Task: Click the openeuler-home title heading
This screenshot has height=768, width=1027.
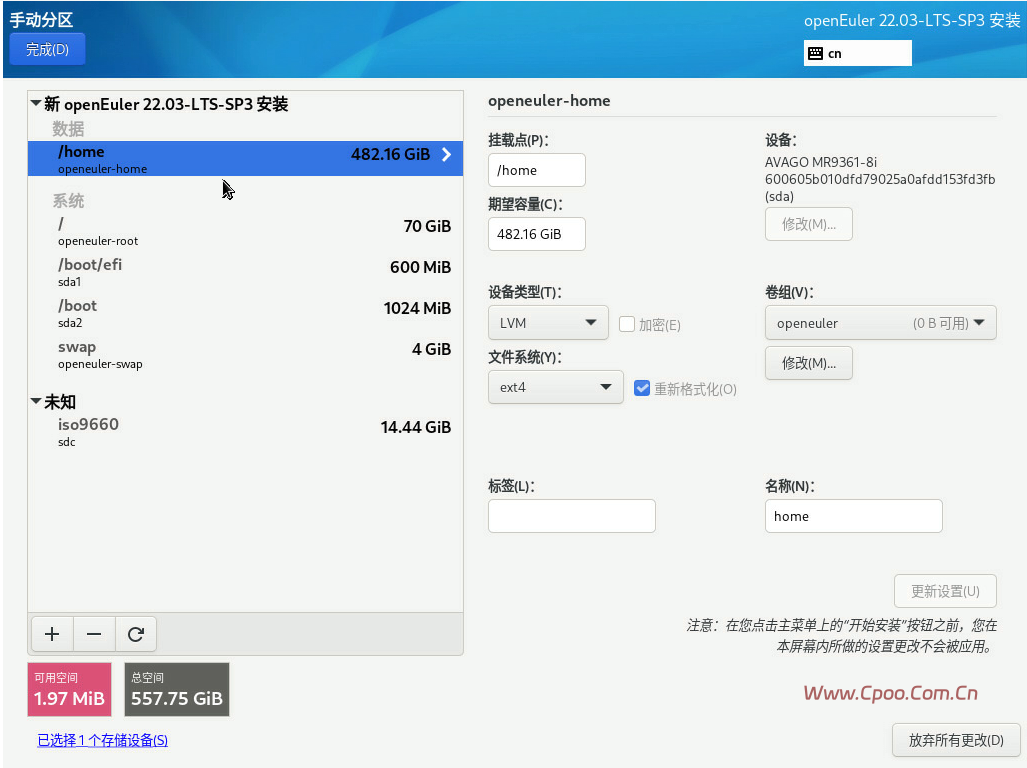Action: pos(549,101)
